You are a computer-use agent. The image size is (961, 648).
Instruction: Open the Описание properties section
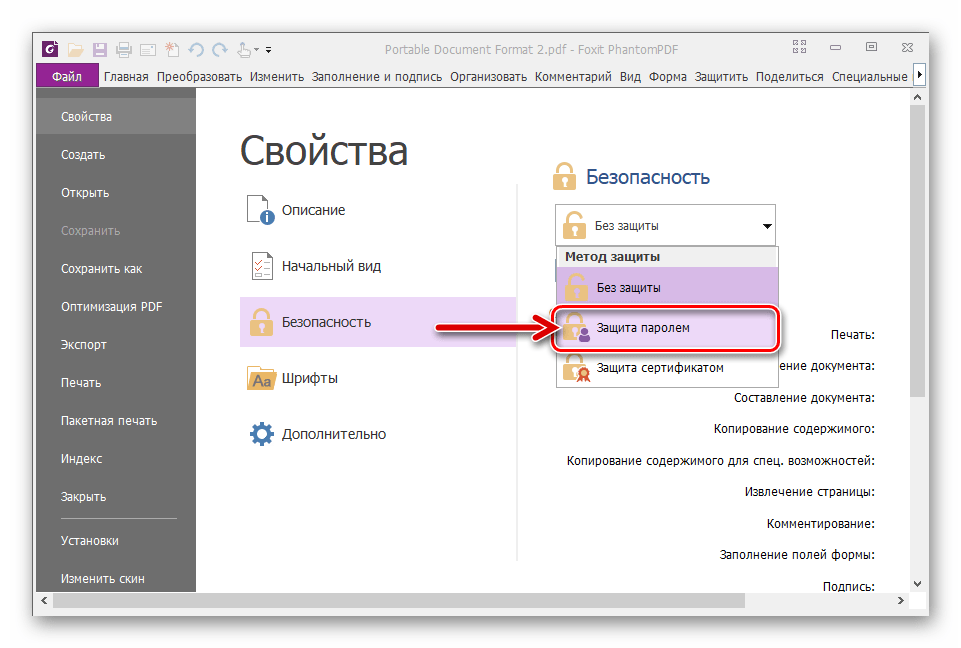pos(313,210)
